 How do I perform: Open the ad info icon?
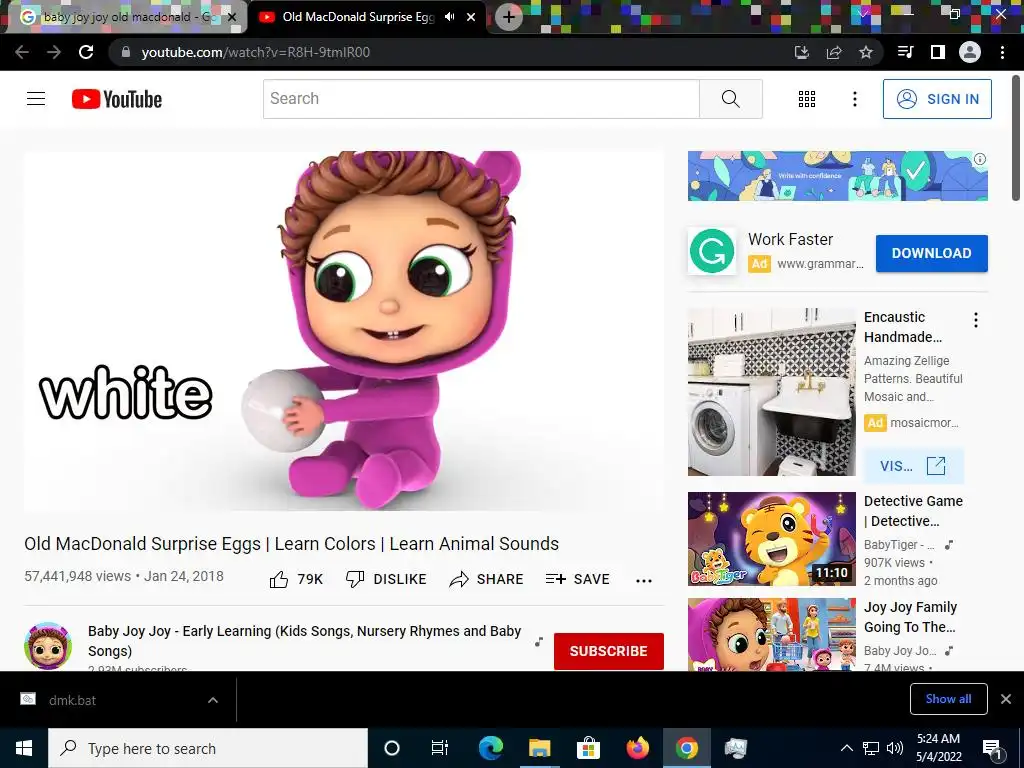pos(980,159)
